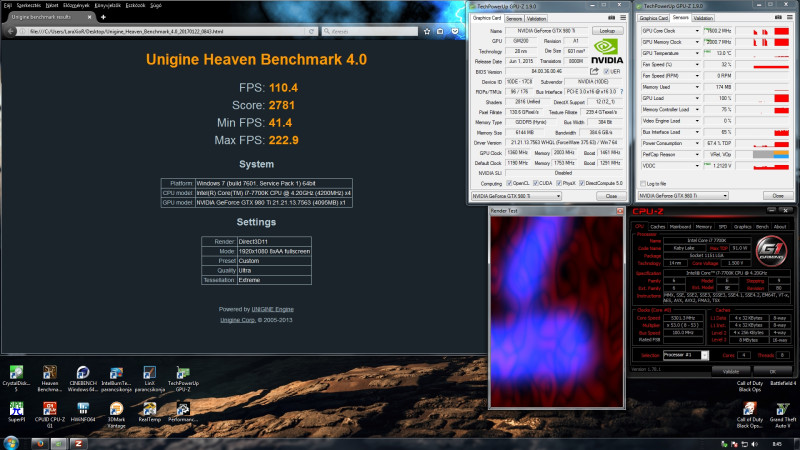Screen dimensions: 800x450
Task: Toggle OpenCL computing checkbox
Action: 509,183
